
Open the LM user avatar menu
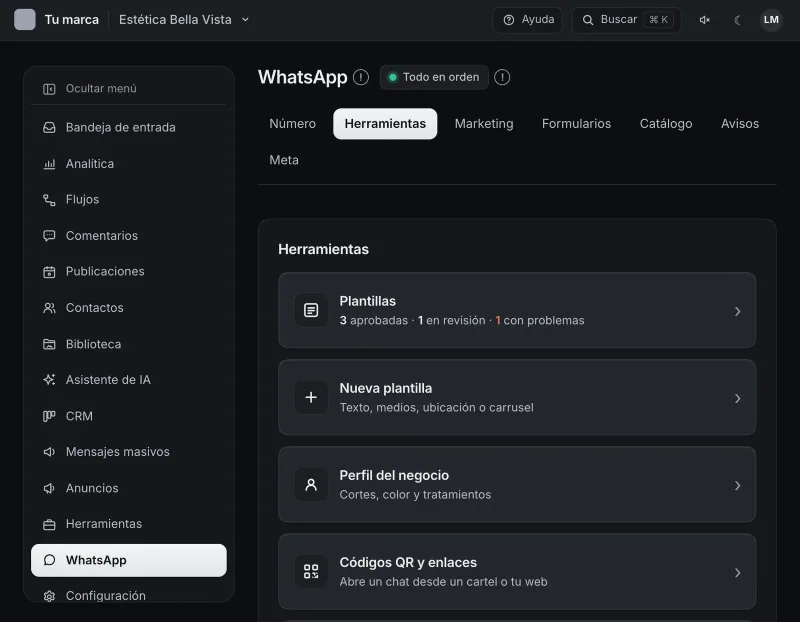click(x=771, y=20)
